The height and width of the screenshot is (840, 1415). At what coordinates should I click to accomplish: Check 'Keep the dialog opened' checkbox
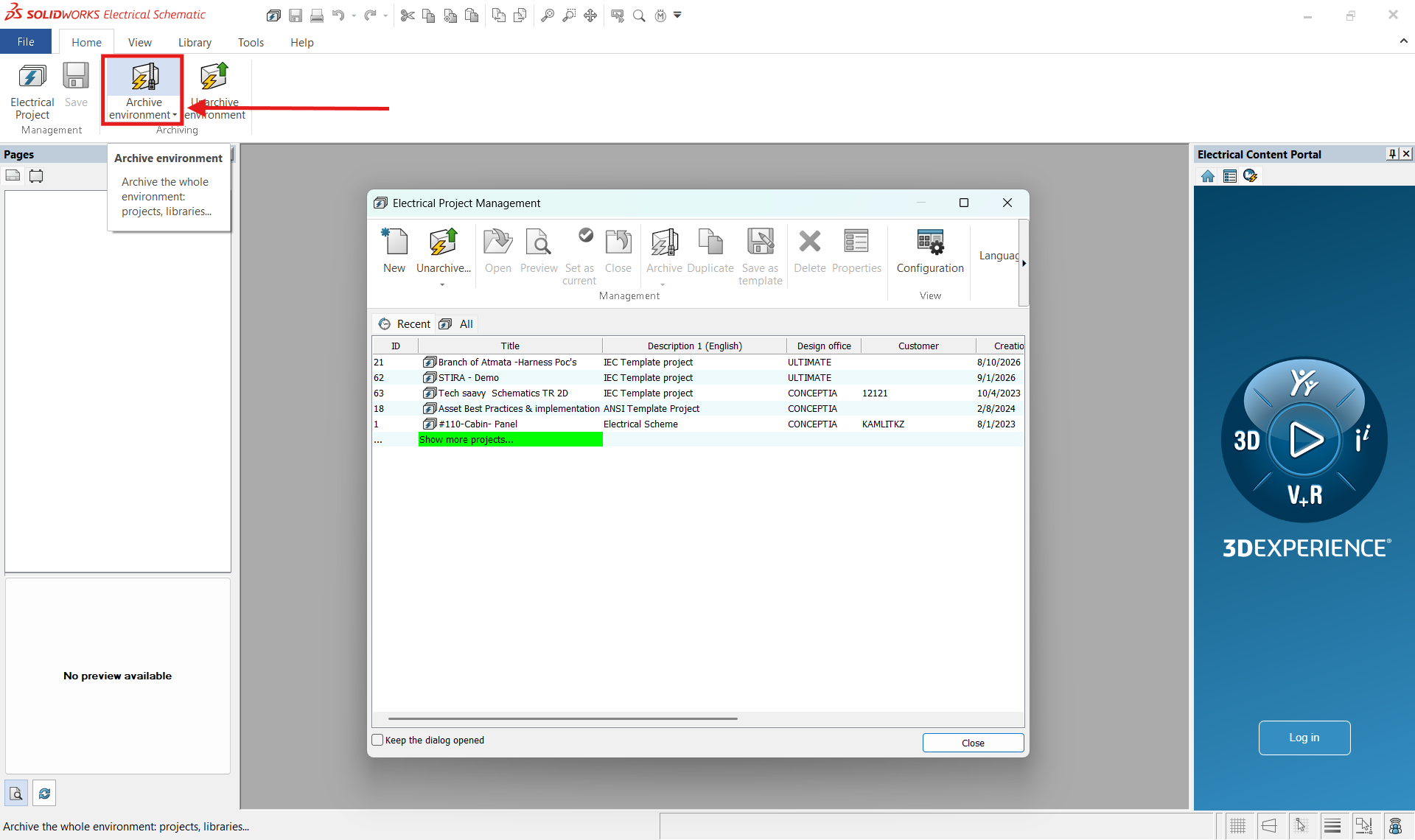[x=378, y=740]
